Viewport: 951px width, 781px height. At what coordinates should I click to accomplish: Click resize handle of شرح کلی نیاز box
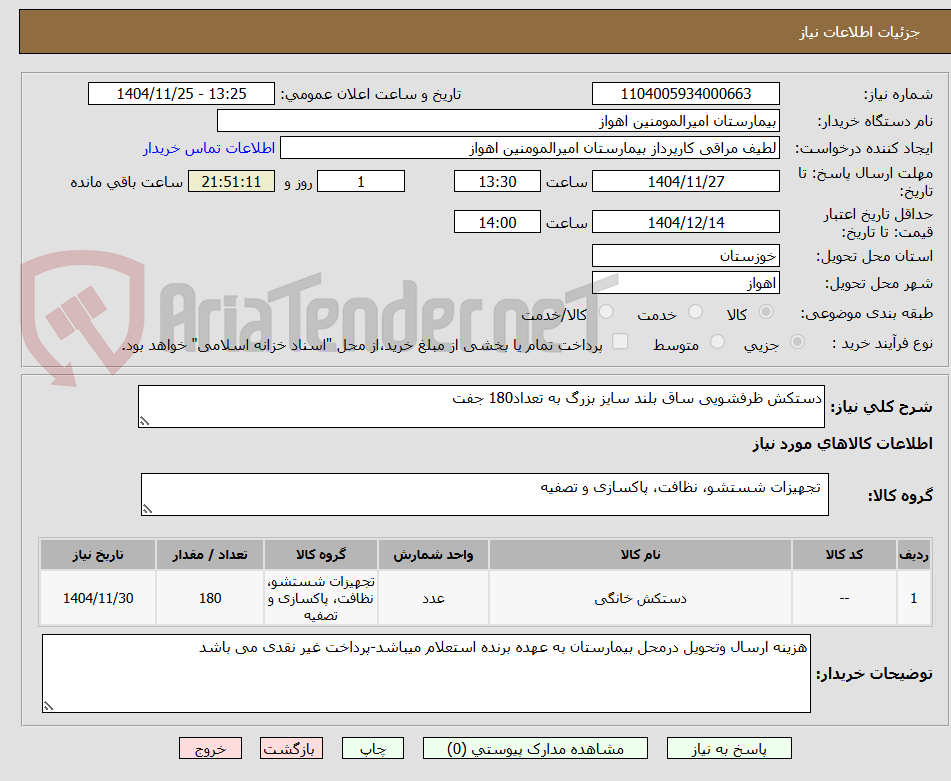144,421
